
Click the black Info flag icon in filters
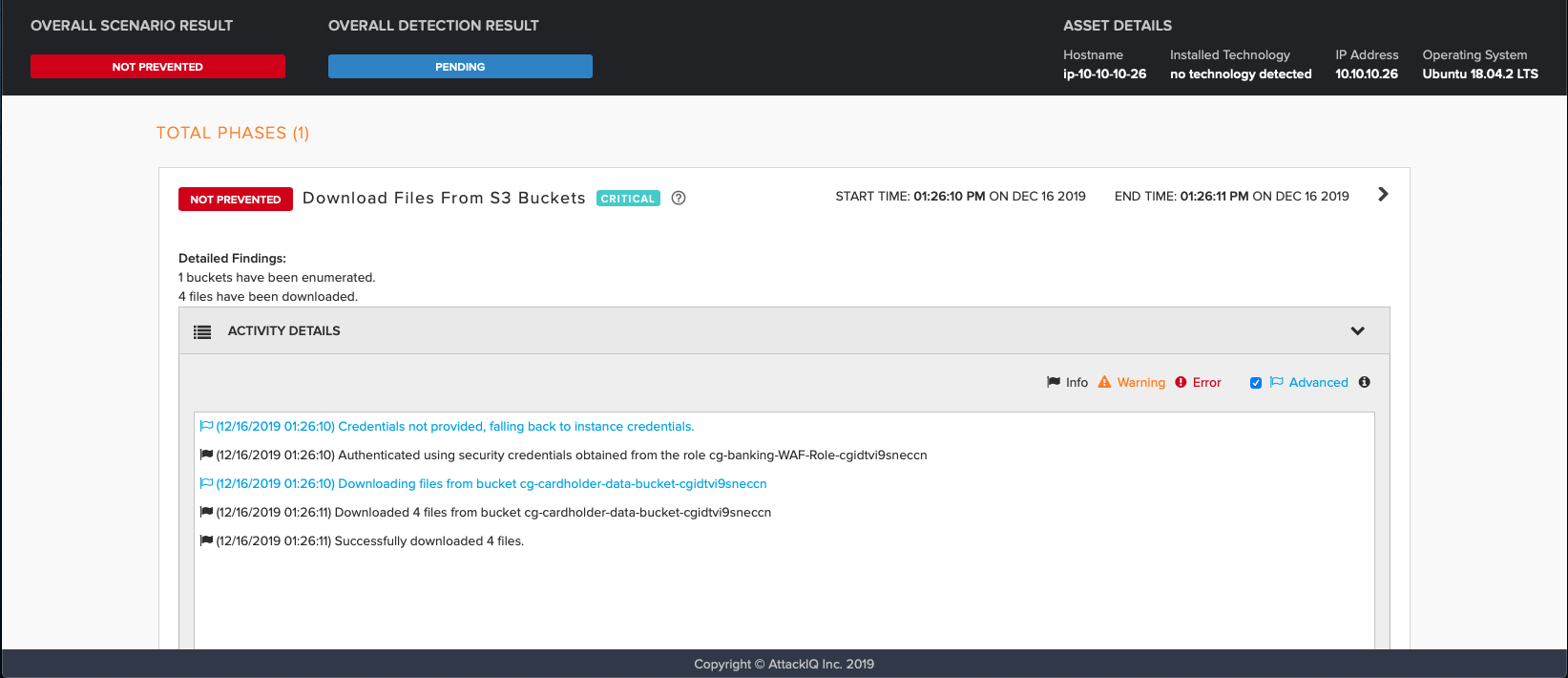click(x=1054, y=382)
